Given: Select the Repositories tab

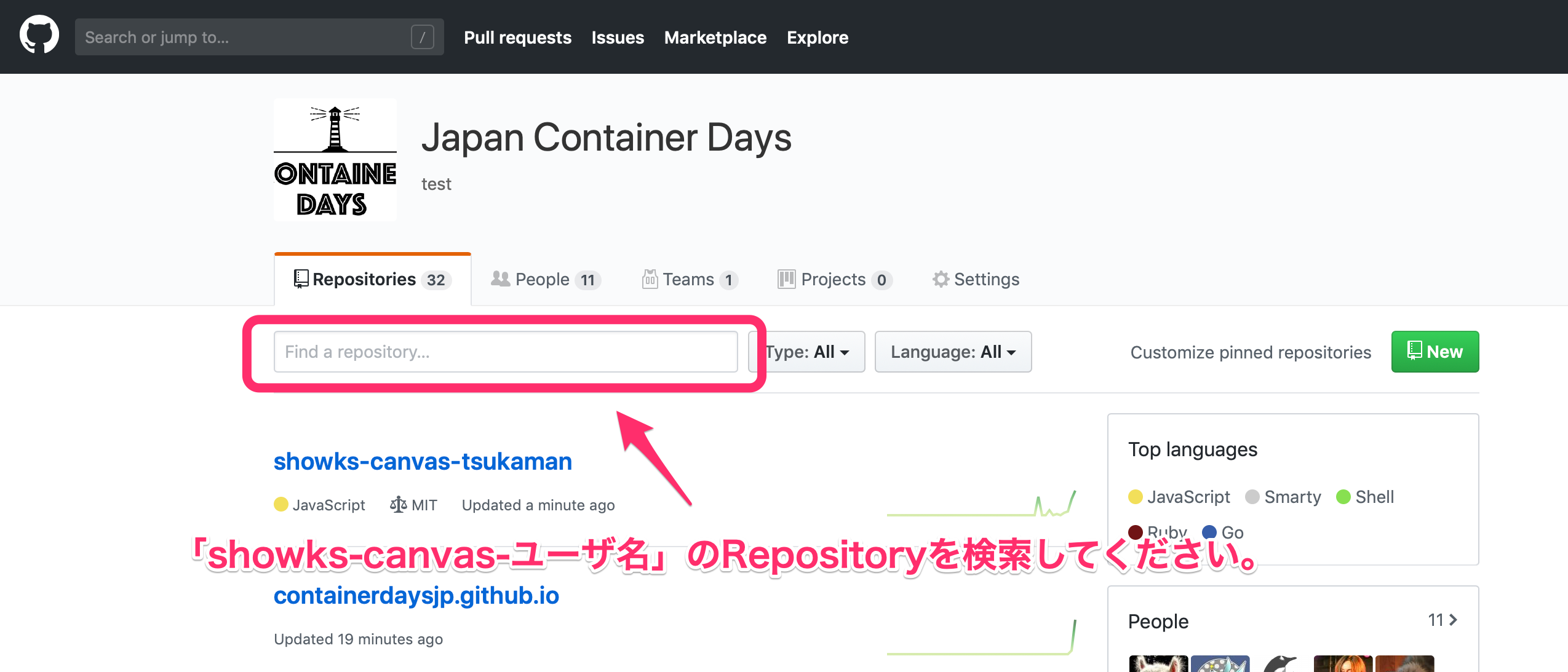Looking at the screenshot, I should pyautogui.click(x=372, y=280).
